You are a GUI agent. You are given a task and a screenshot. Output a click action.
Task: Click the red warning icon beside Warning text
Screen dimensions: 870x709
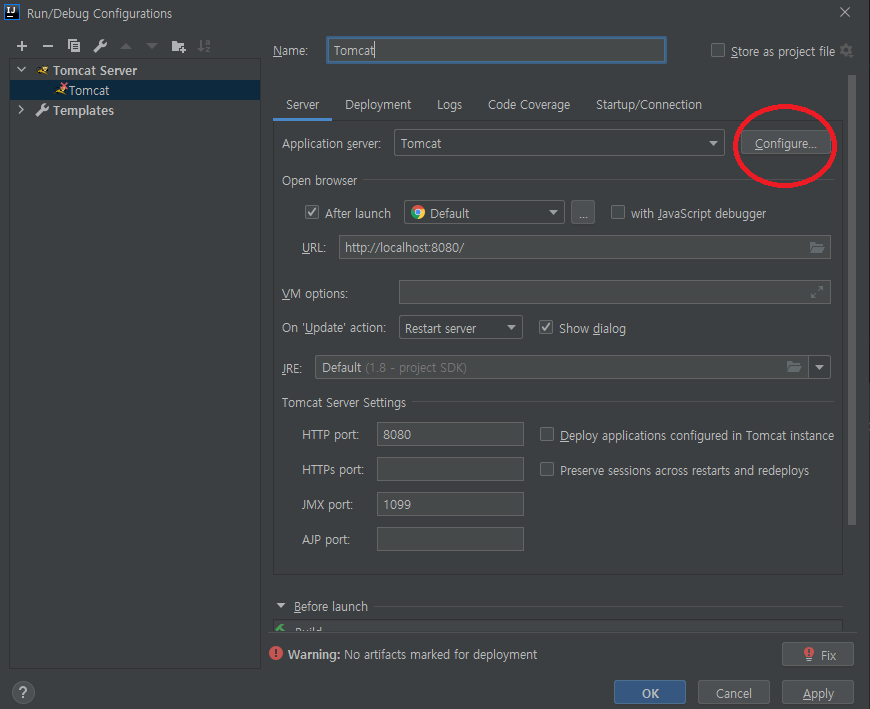point(276,654)
